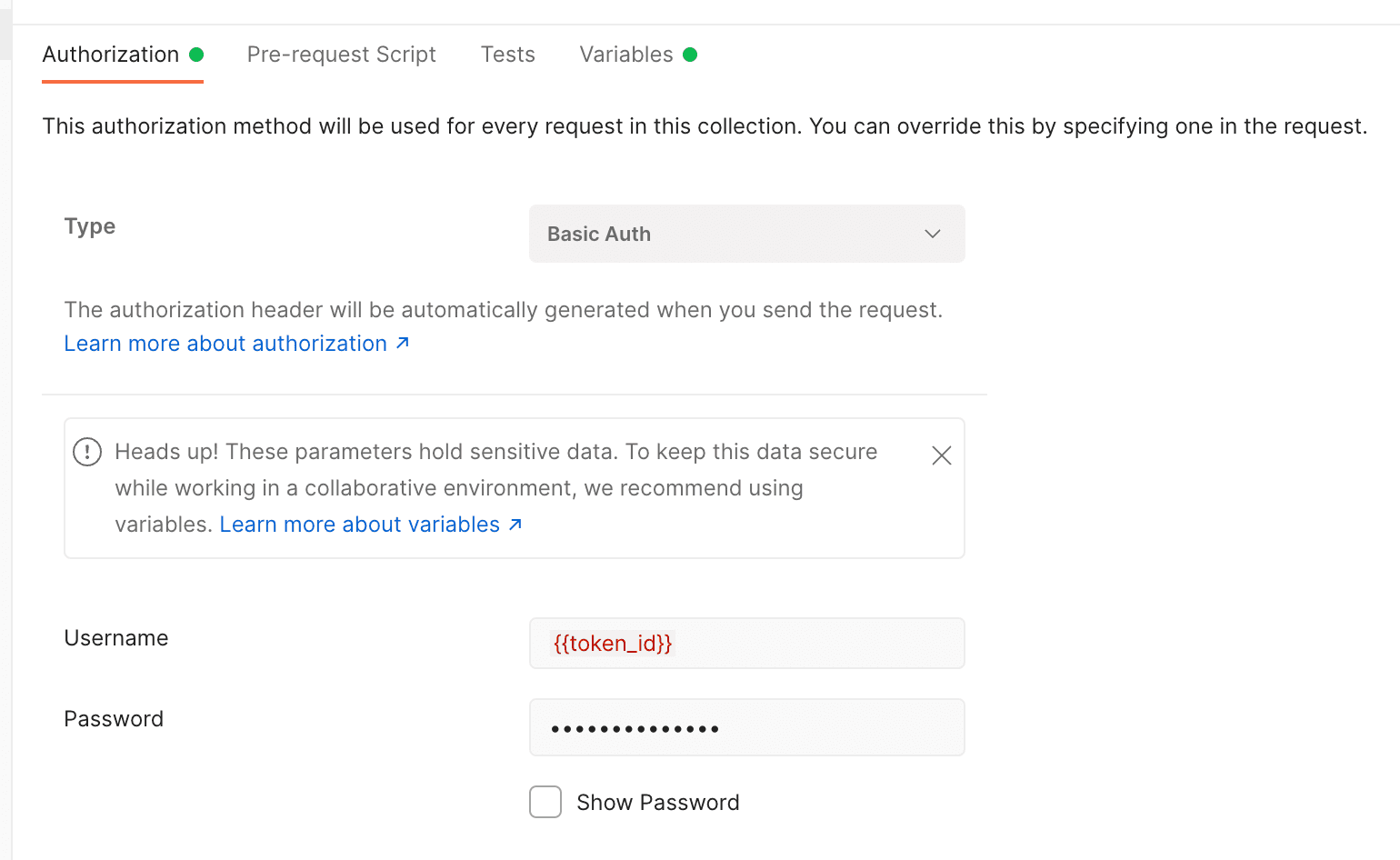Screen dimensions: 1400x860
Task: Click the chevron on the Basic Auth selector
Action: (933, 234)
